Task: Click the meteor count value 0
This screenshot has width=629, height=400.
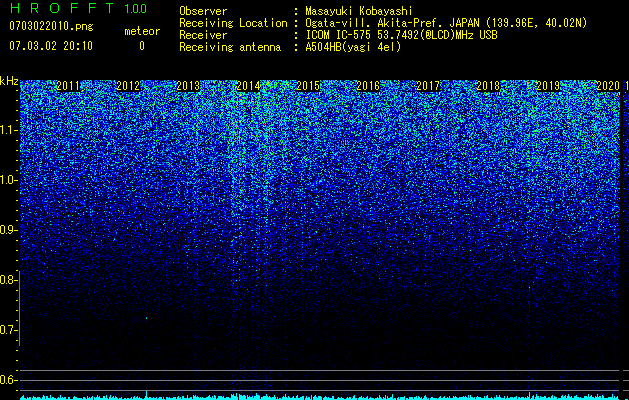Action: [142, 46]
